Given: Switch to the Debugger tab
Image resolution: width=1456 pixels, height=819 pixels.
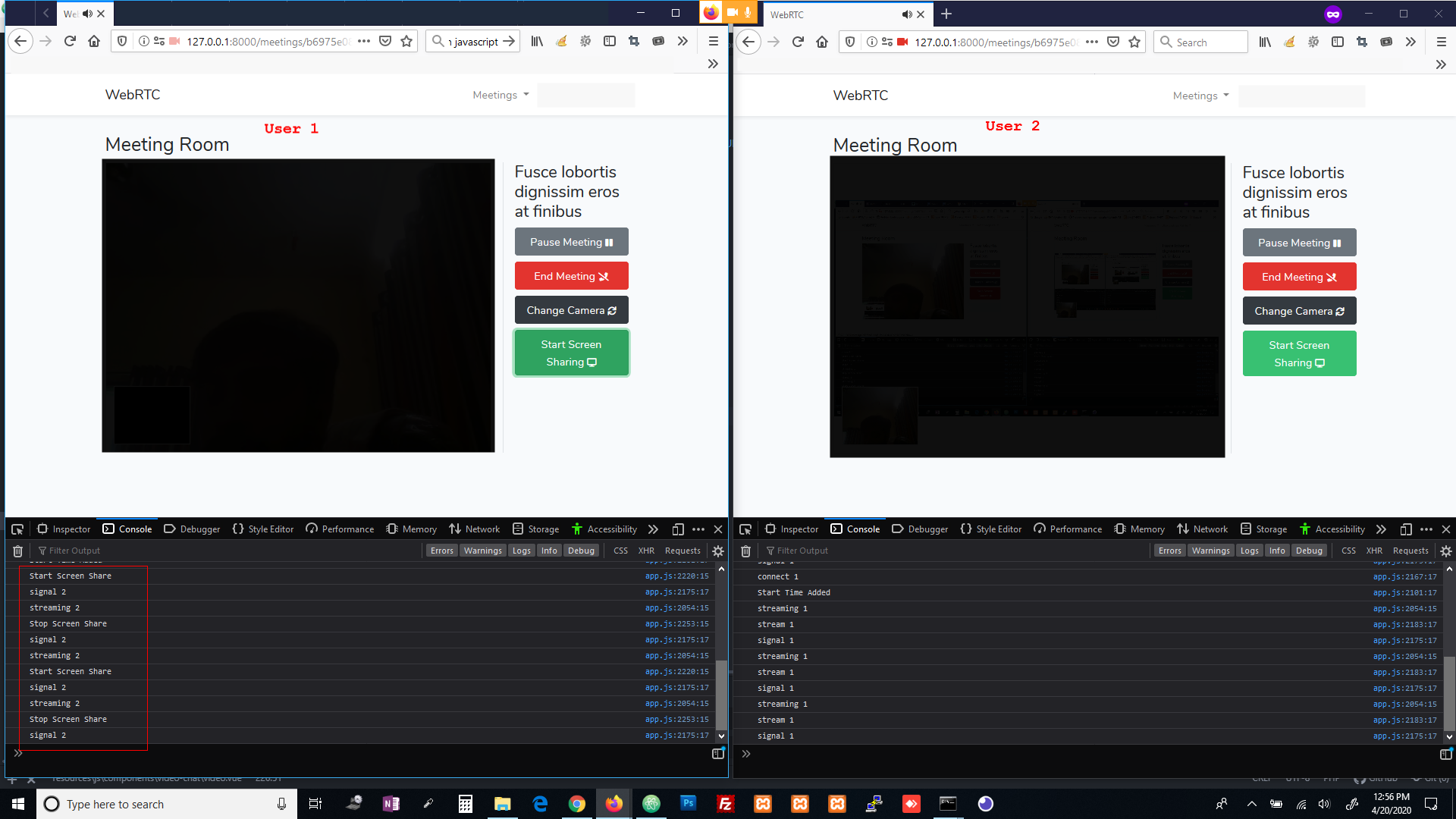Looking at the screenshot, I should [x=191, y=529].
